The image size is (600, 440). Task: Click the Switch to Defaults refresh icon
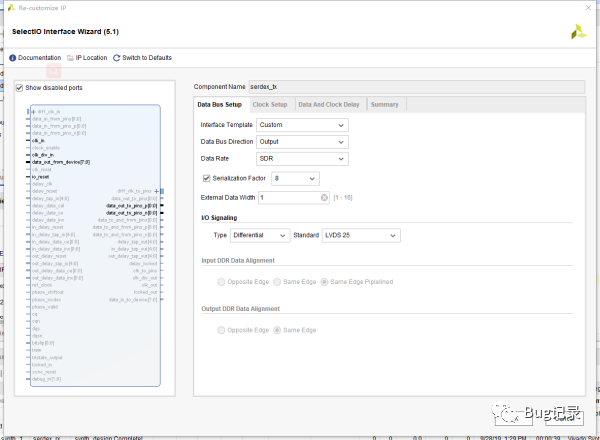[117, 58]
